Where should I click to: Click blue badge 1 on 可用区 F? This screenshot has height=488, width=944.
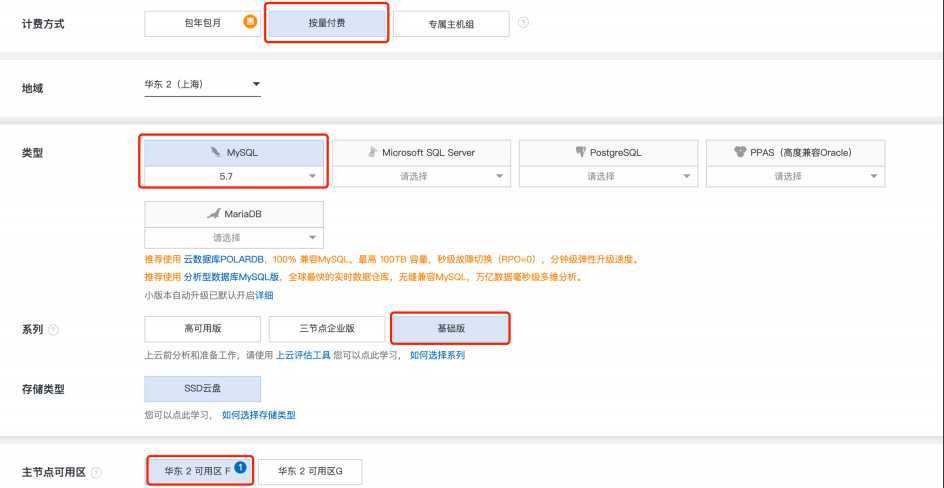[x=241, y=466]
